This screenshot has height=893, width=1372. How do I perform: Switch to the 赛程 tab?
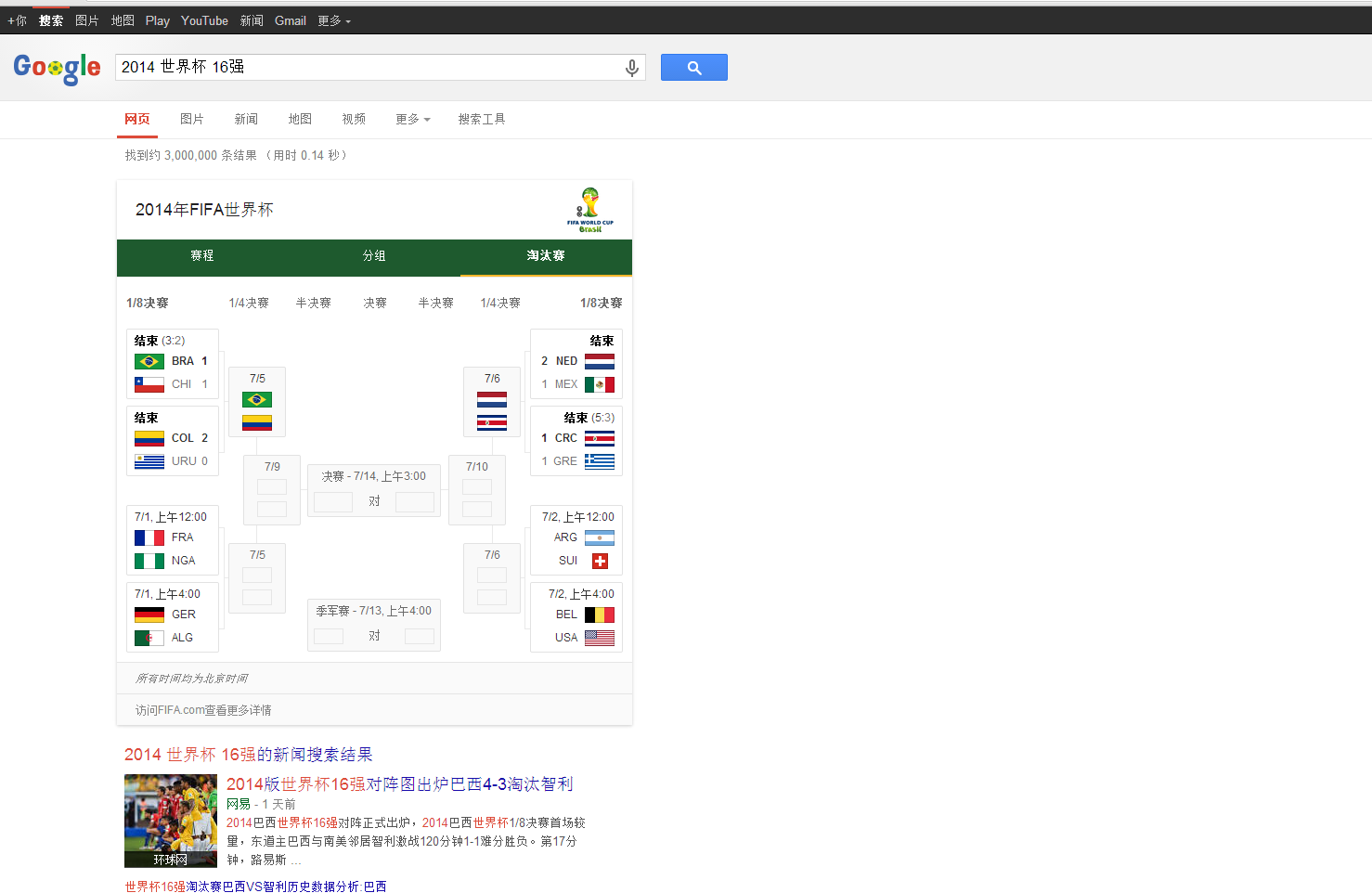[202, 256]
